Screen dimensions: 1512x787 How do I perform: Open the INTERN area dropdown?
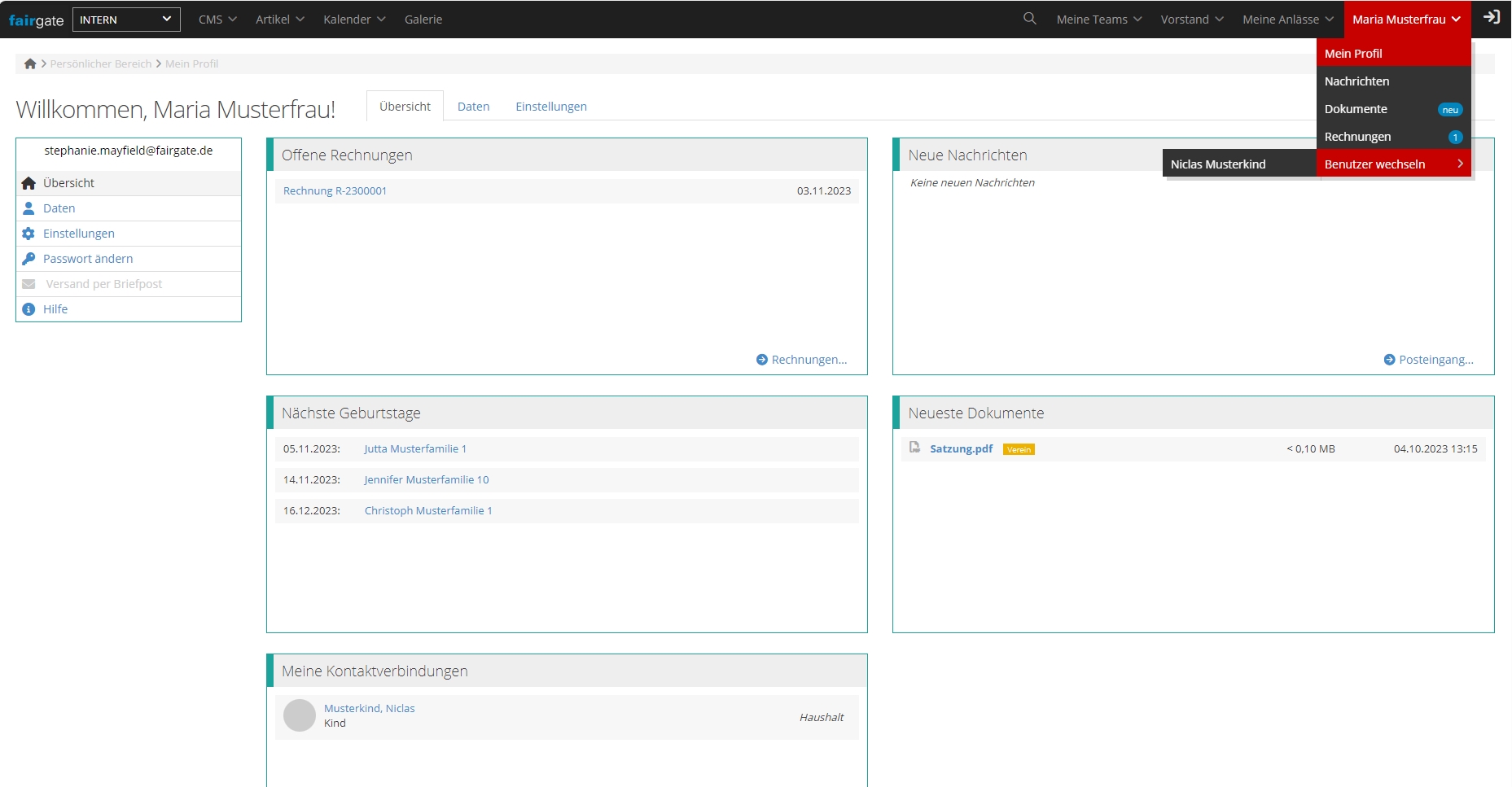pos(126,20)
